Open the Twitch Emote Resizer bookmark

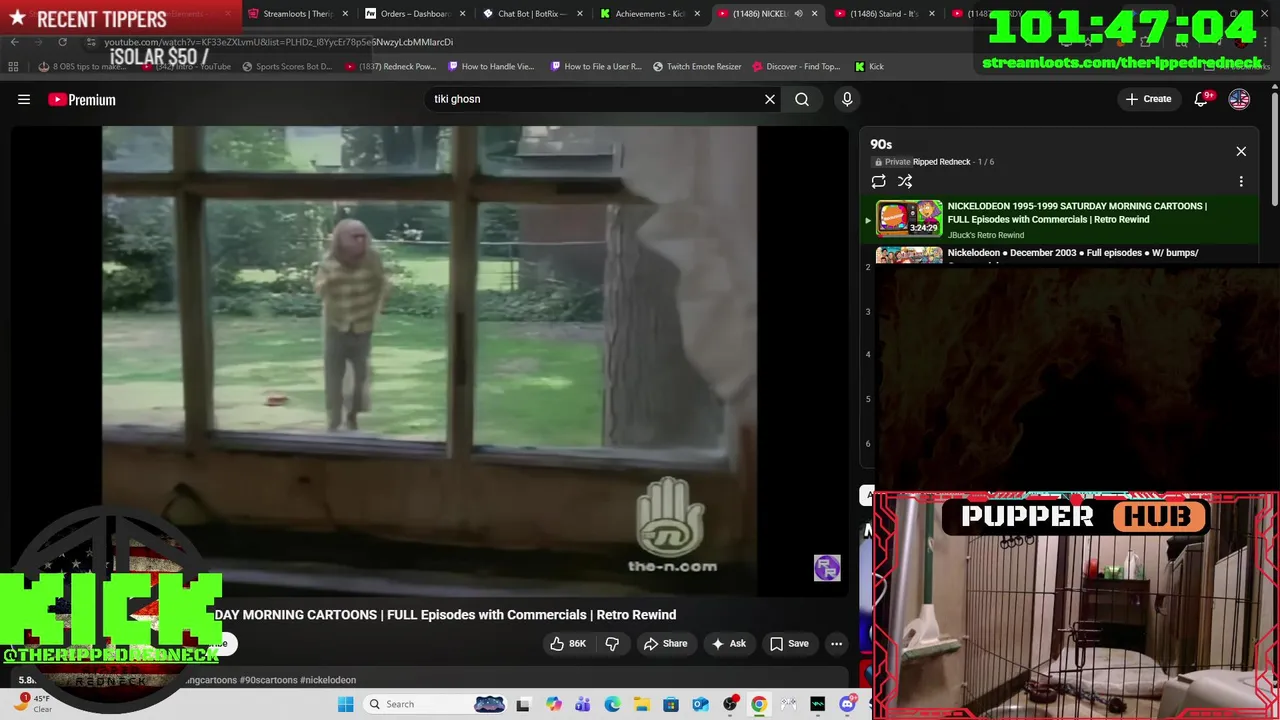697,66
